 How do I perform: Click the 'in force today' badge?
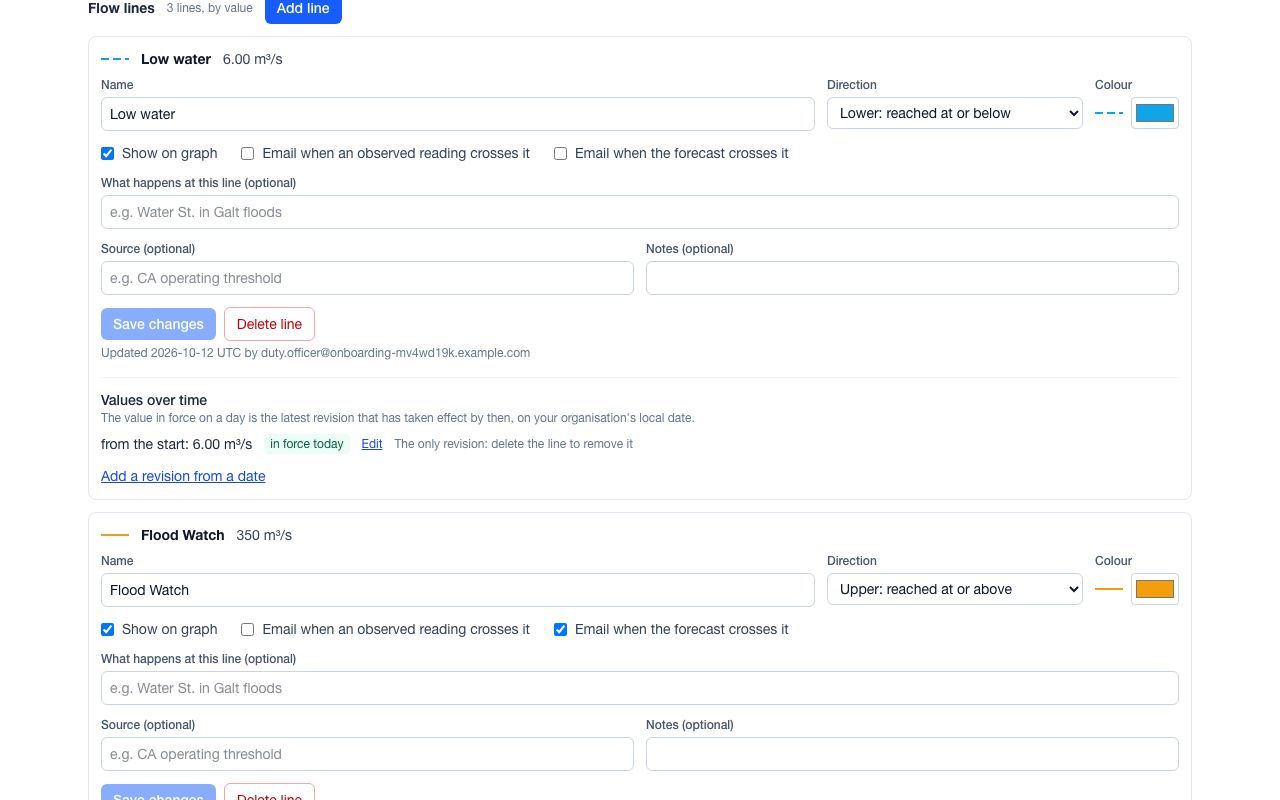click(x=307, y=444)
